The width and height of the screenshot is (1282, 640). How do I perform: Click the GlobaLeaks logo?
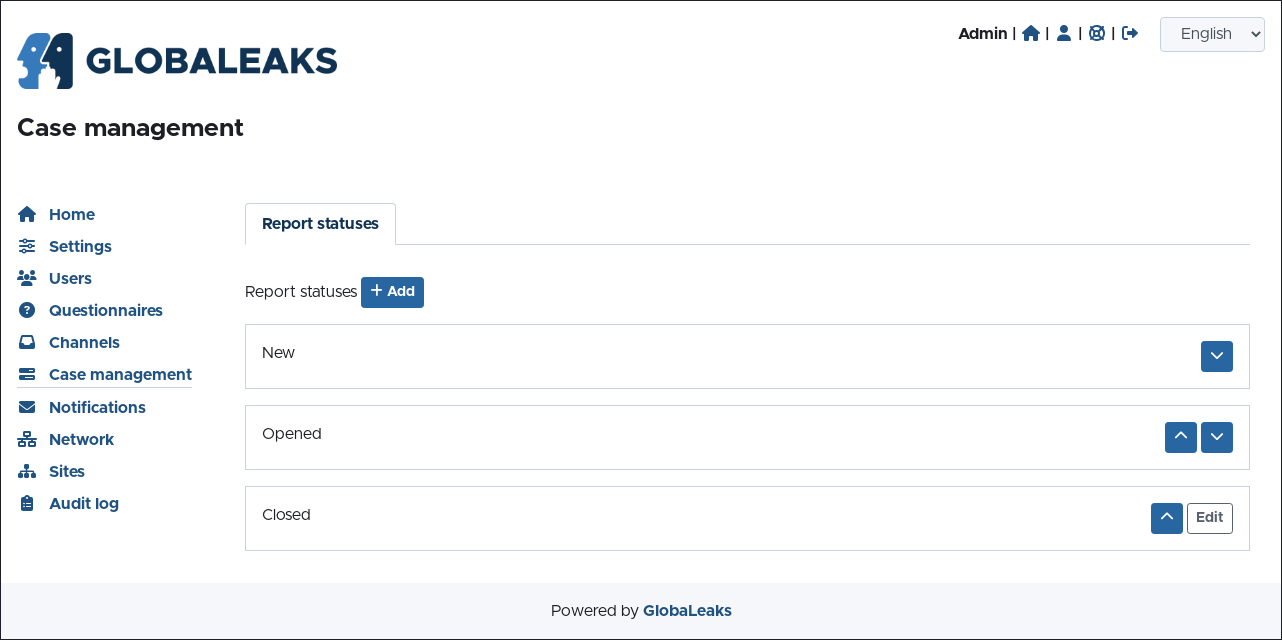click(x=177, y=61)
